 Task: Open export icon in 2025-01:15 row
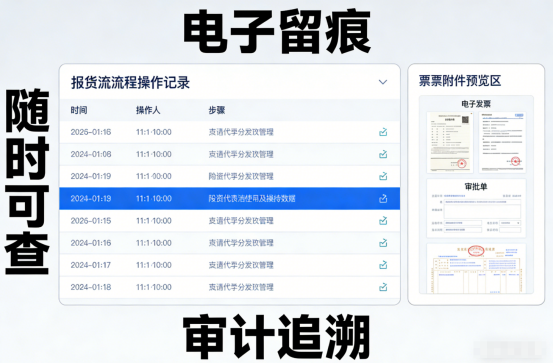click(383, 221)
